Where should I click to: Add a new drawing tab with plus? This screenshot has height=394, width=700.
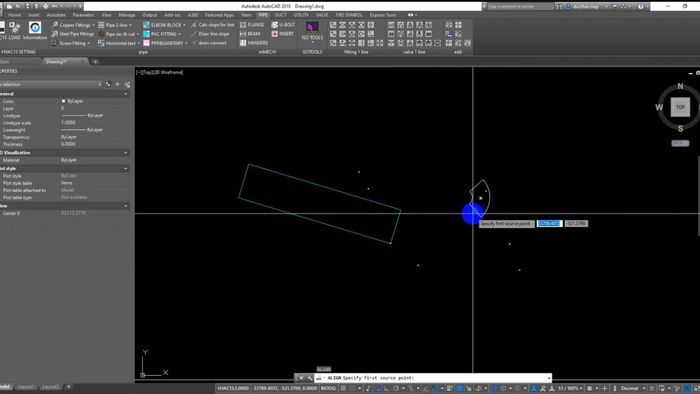click(x=95, y=62)
